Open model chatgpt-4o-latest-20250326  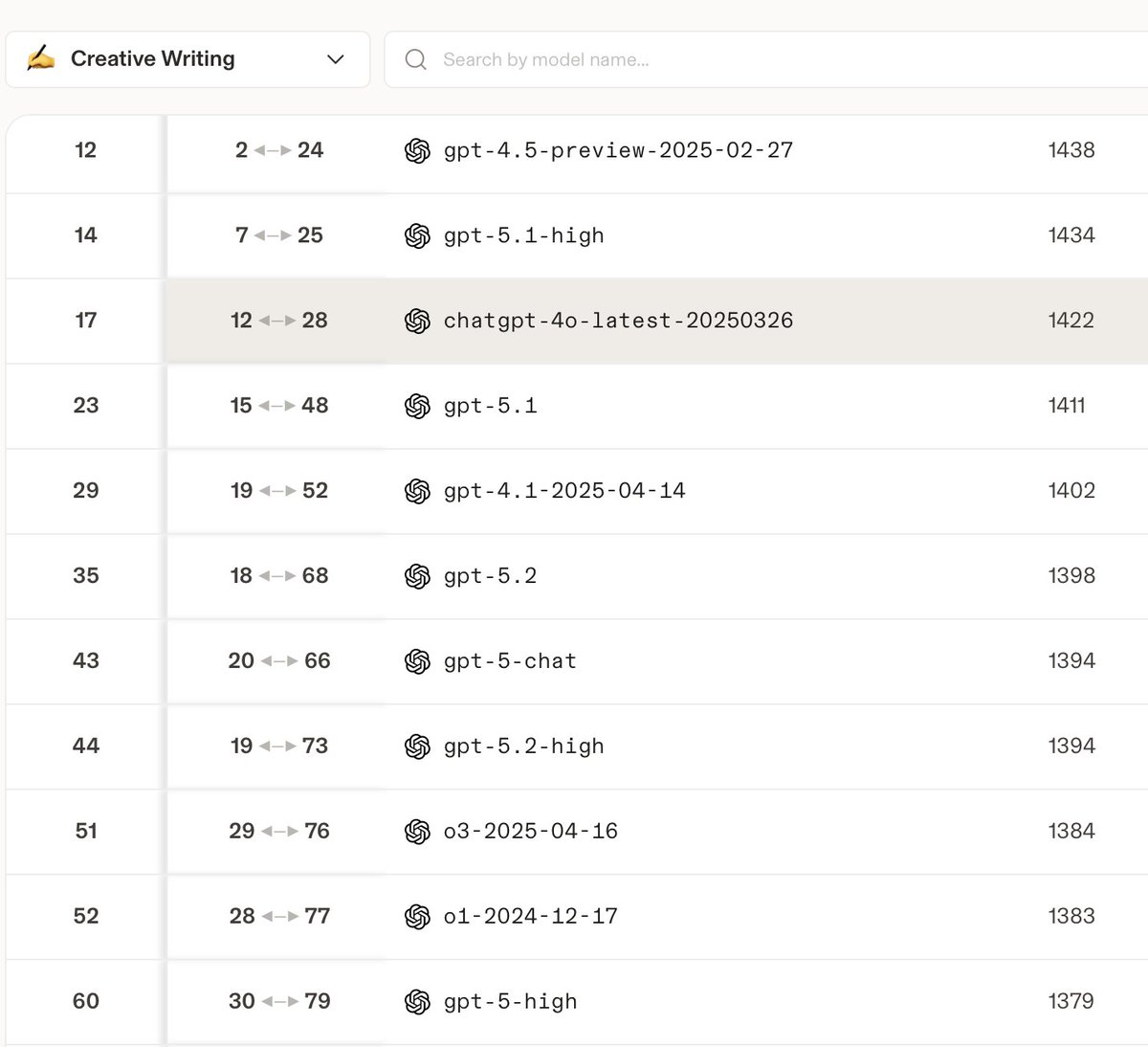[x=618, y=321]
